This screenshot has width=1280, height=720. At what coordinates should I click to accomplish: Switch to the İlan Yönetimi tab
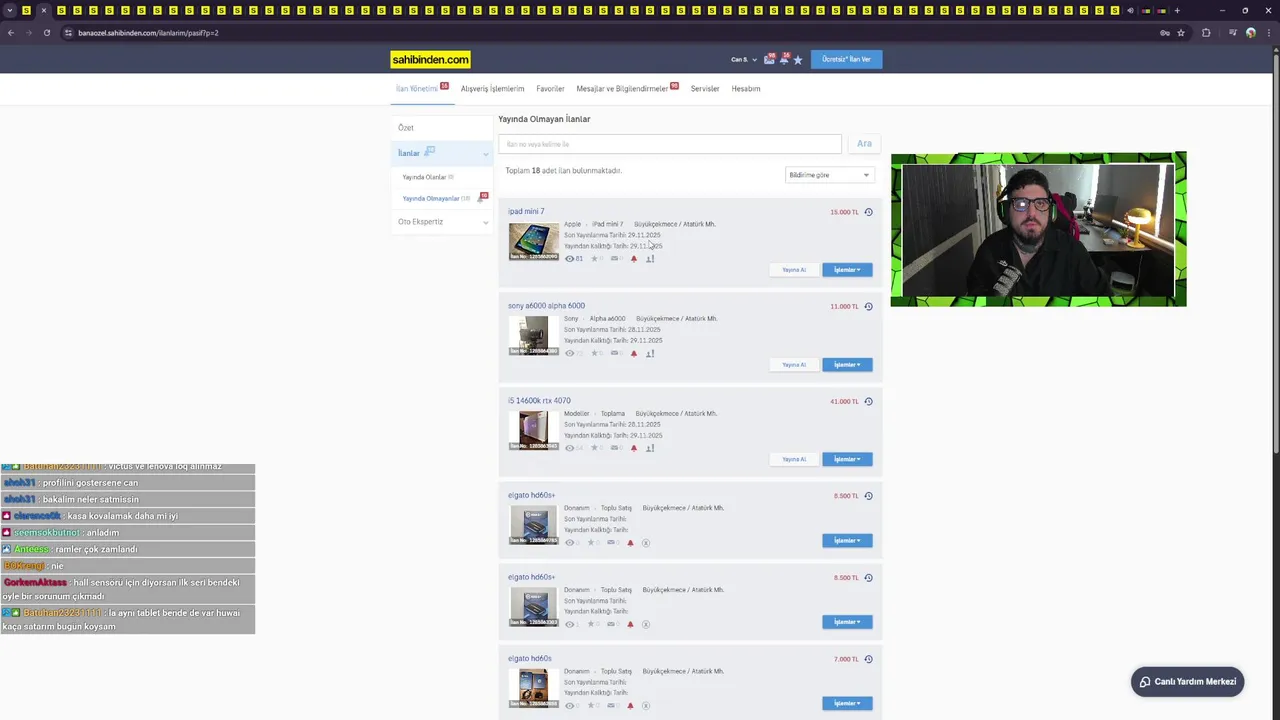pos(417,89)
